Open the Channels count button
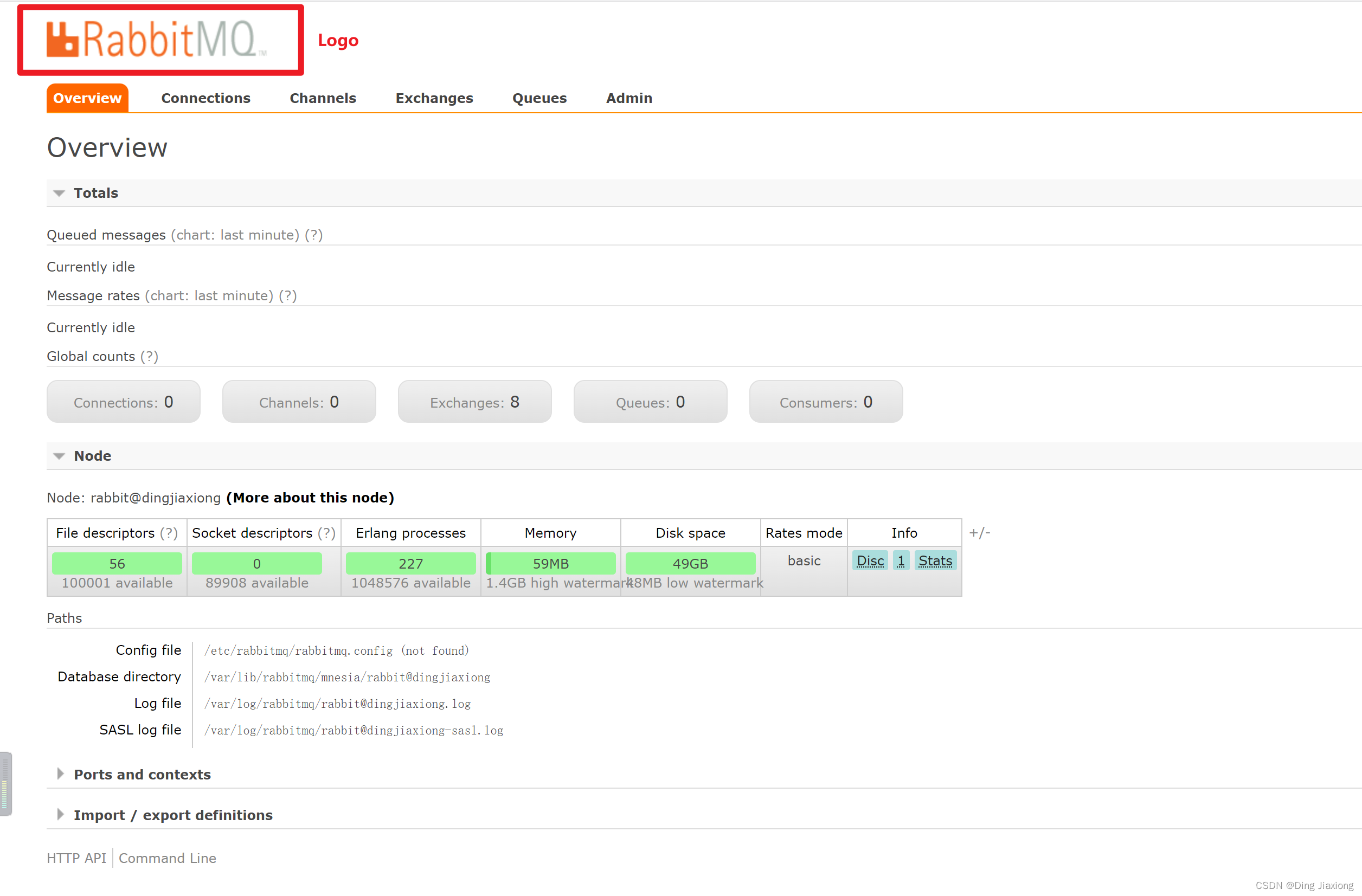Image resolution: width=1362 pixels, height=896 pixels. pyautogui.click(x=299, y=402)
